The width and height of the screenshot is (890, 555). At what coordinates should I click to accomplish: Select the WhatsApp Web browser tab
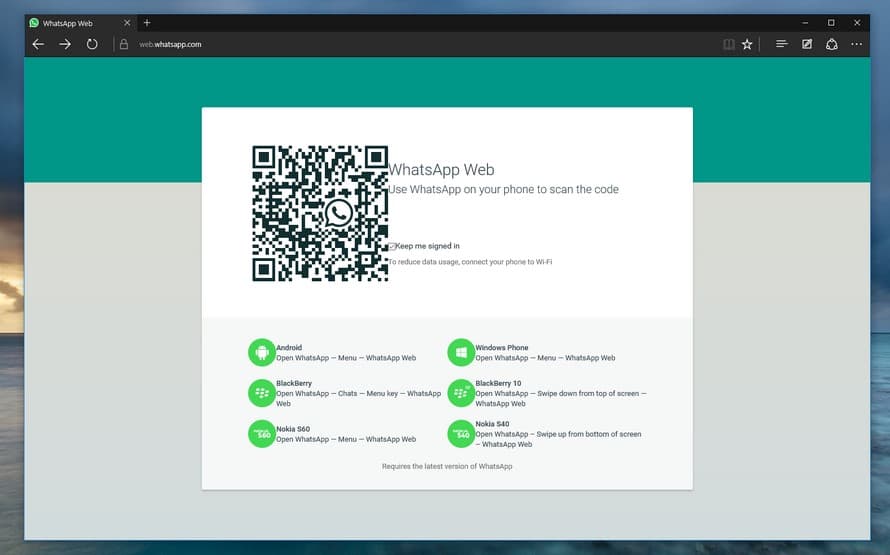[81, 23]
